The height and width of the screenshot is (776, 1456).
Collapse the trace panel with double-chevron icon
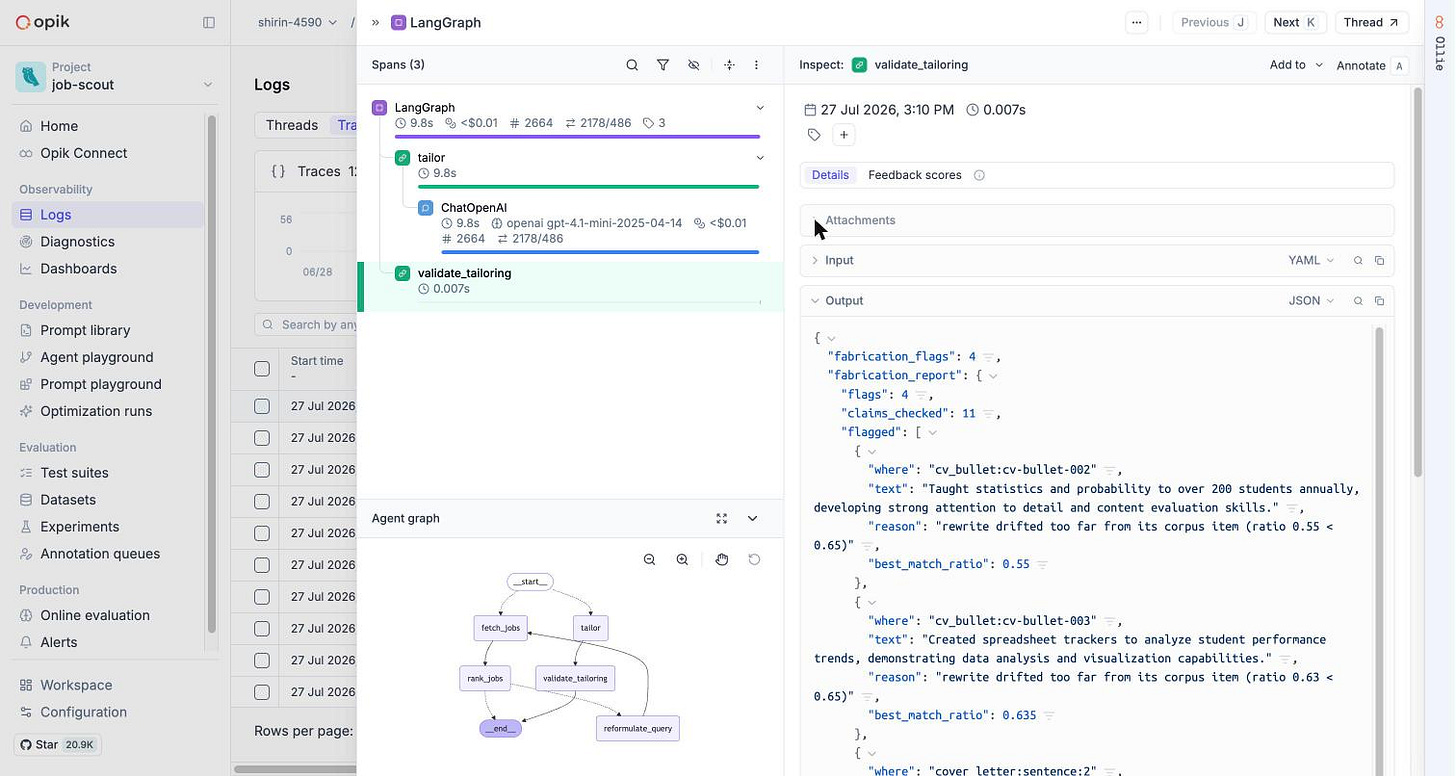coord(375,22)
